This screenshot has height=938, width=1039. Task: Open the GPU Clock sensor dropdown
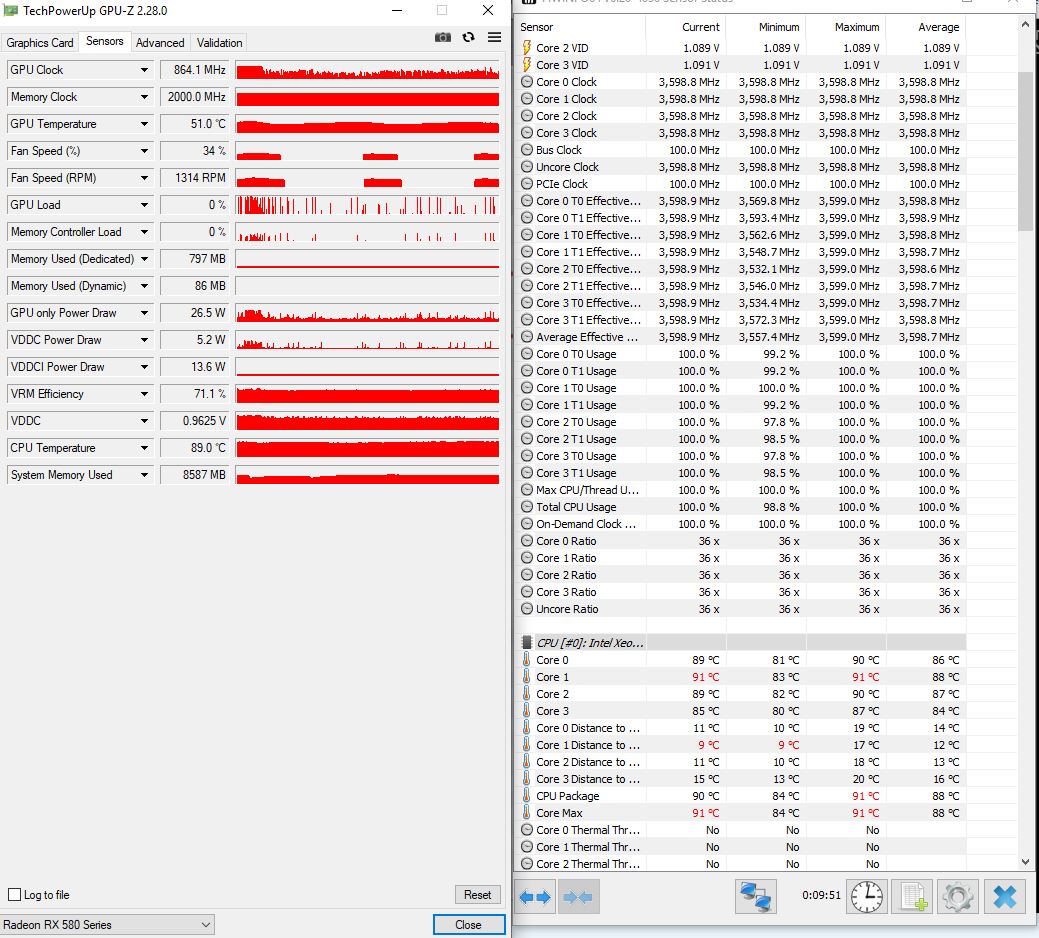[144, 70]
